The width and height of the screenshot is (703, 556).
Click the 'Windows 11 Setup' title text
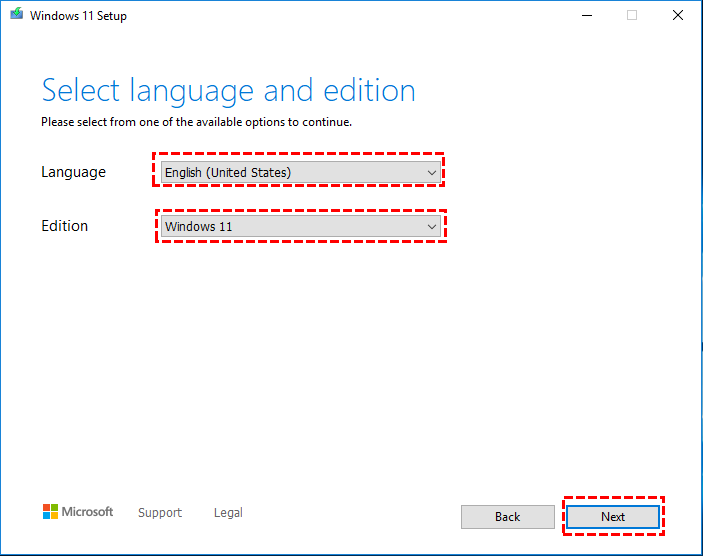coord(78,16)
